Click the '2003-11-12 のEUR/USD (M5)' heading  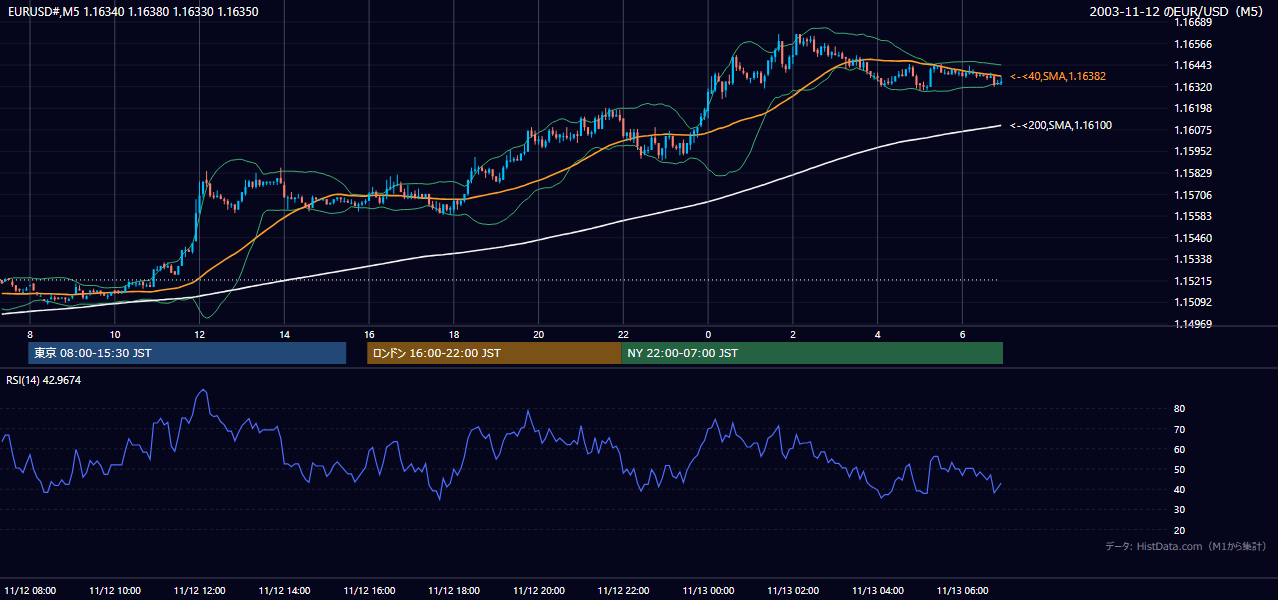(x=1178, y=12)
